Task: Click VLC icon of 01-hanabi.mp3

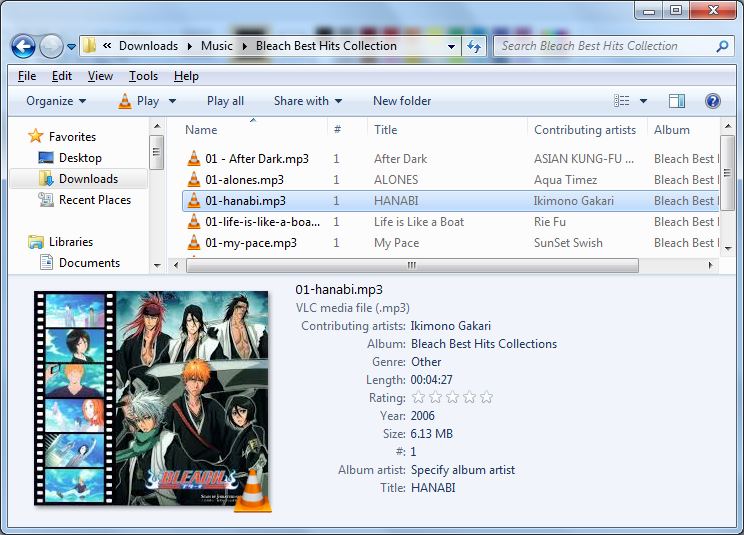Action: click(194, 201)
